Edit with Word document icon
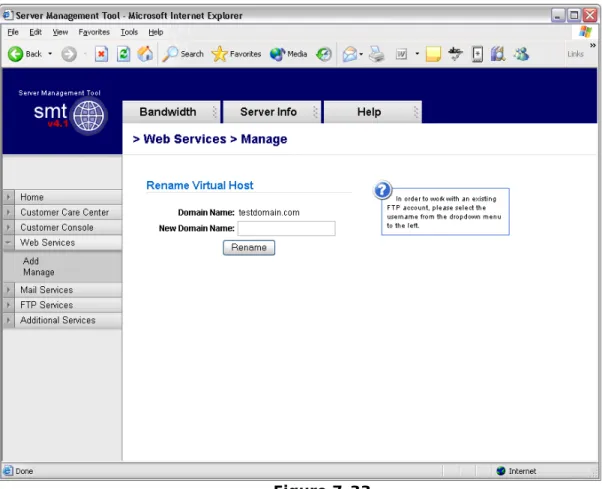This screenshot has width=602, height=489. (401, 54)
